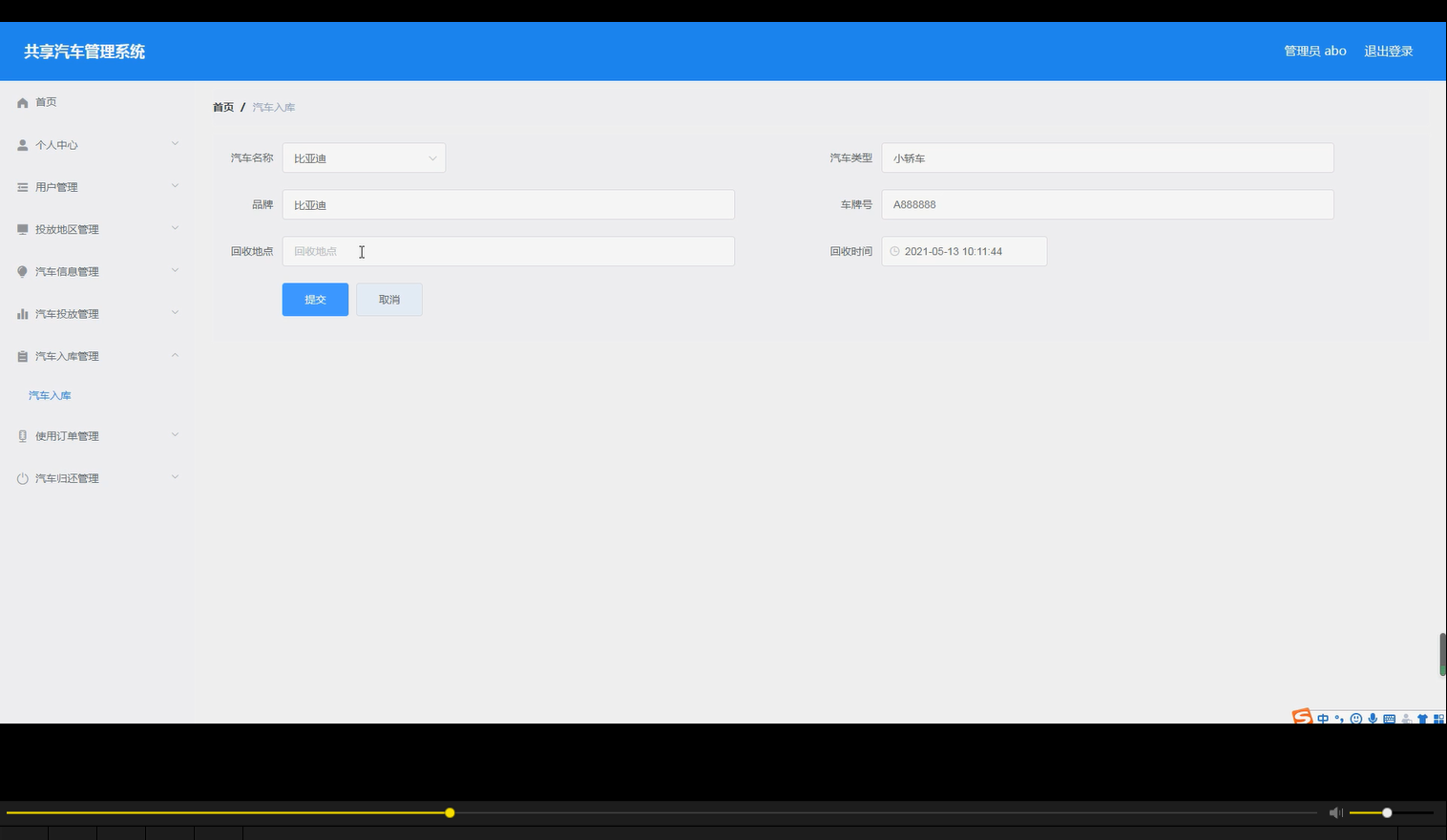The image size is (1447, 840).
Task: Click the clock icon in 回收时间 field
Action: (895, 251)
